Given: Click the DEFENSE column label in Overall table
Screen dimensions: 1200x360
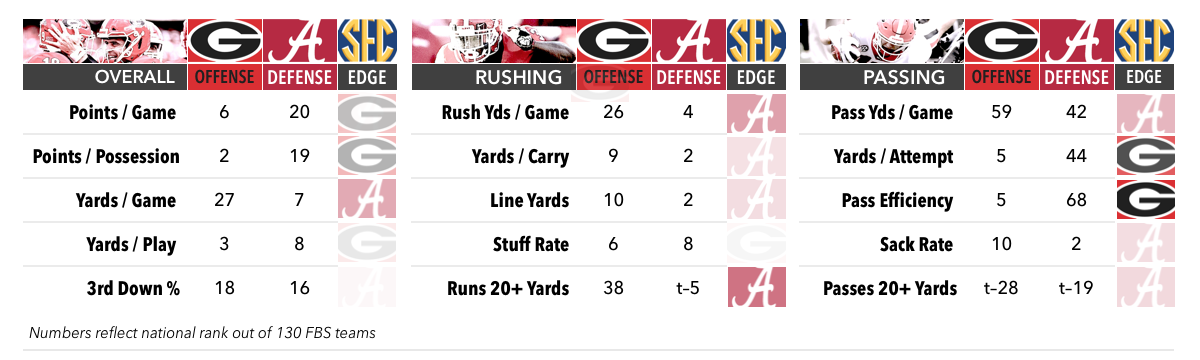Looking at the screenshot, I should pyautogui.click(x=300, y=77).
